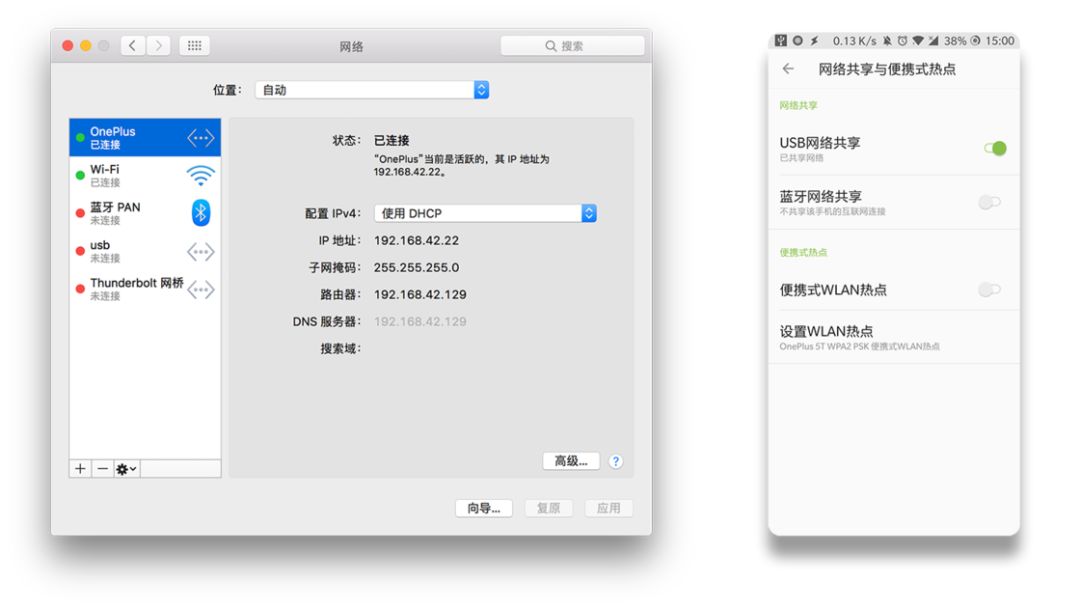Select the Thunderbolt 网桥 service
Image resolution: width=1080 pixels, height=608 pixels.
145,289
